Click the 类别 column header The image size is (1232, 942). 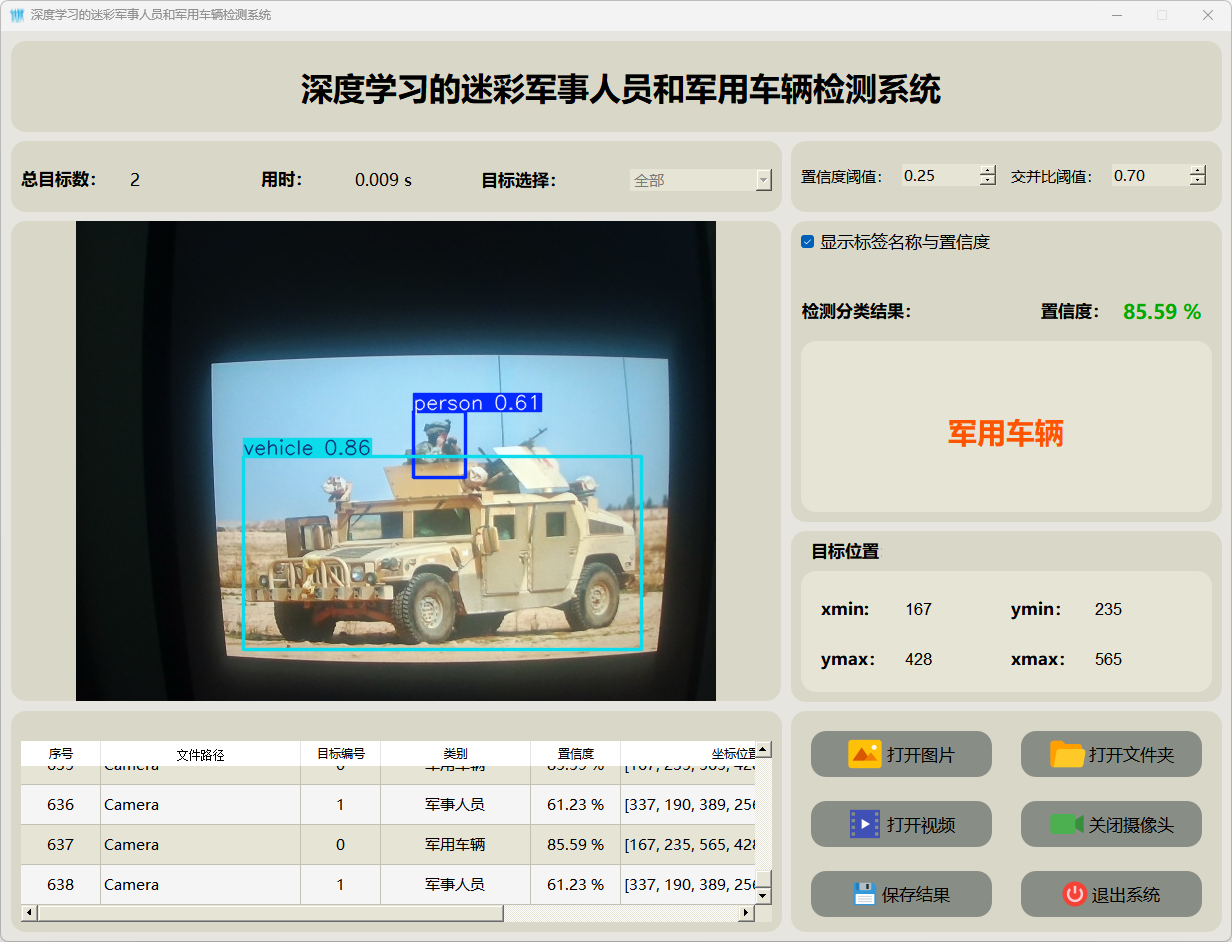pos(455,754)
